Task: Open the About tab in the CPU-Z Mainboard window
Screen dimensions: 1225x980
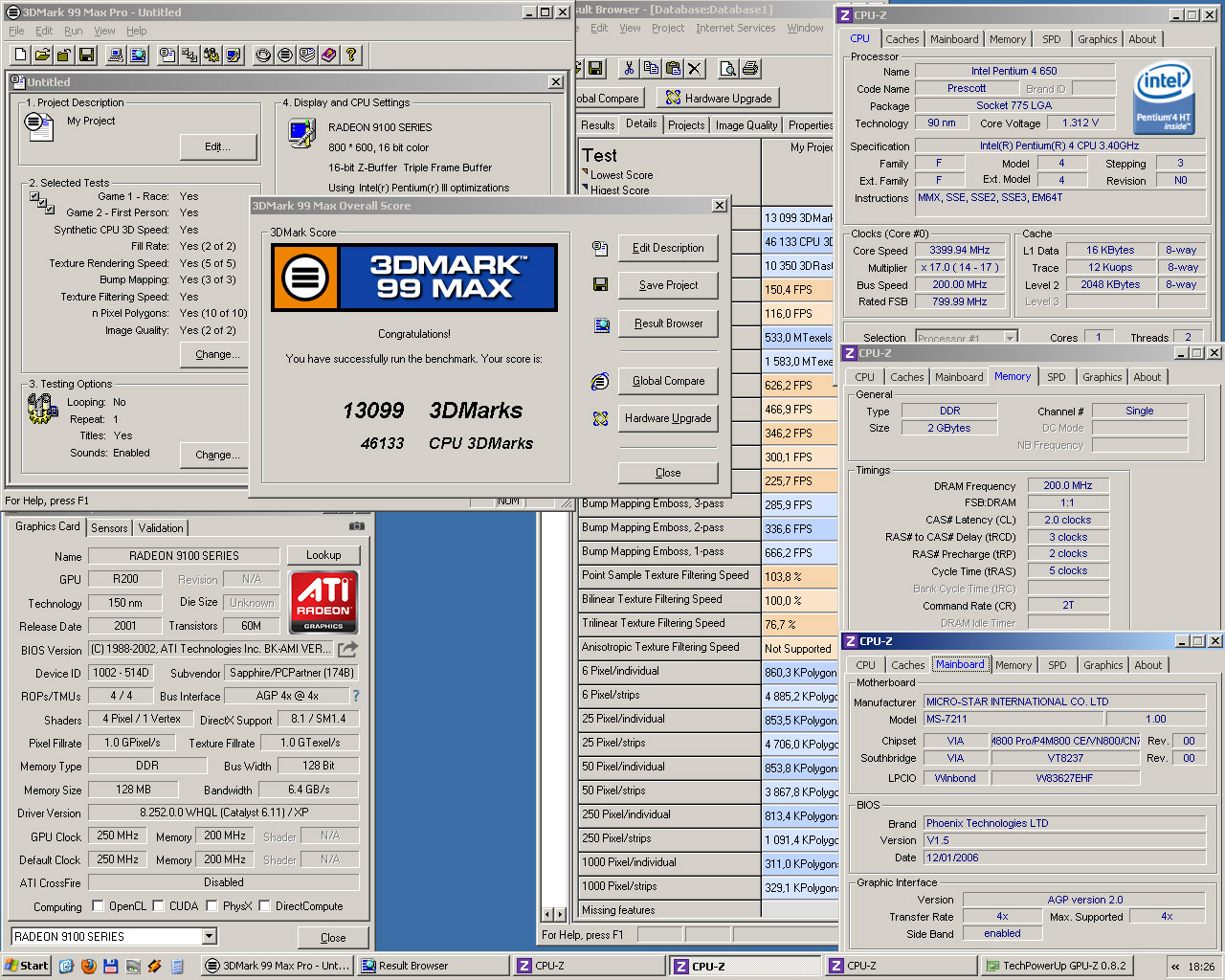Action: tap(1148, 665)
